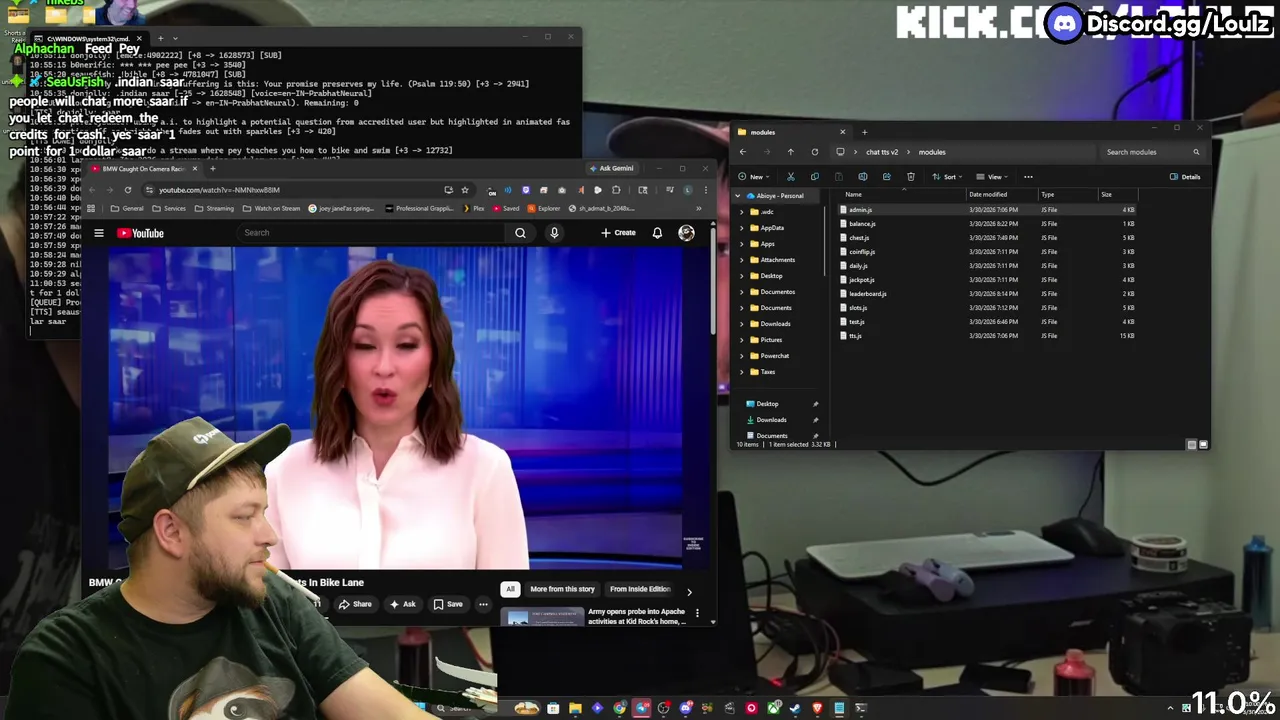
Task: Open more actions under the video
Action: (x=483, y=604)
